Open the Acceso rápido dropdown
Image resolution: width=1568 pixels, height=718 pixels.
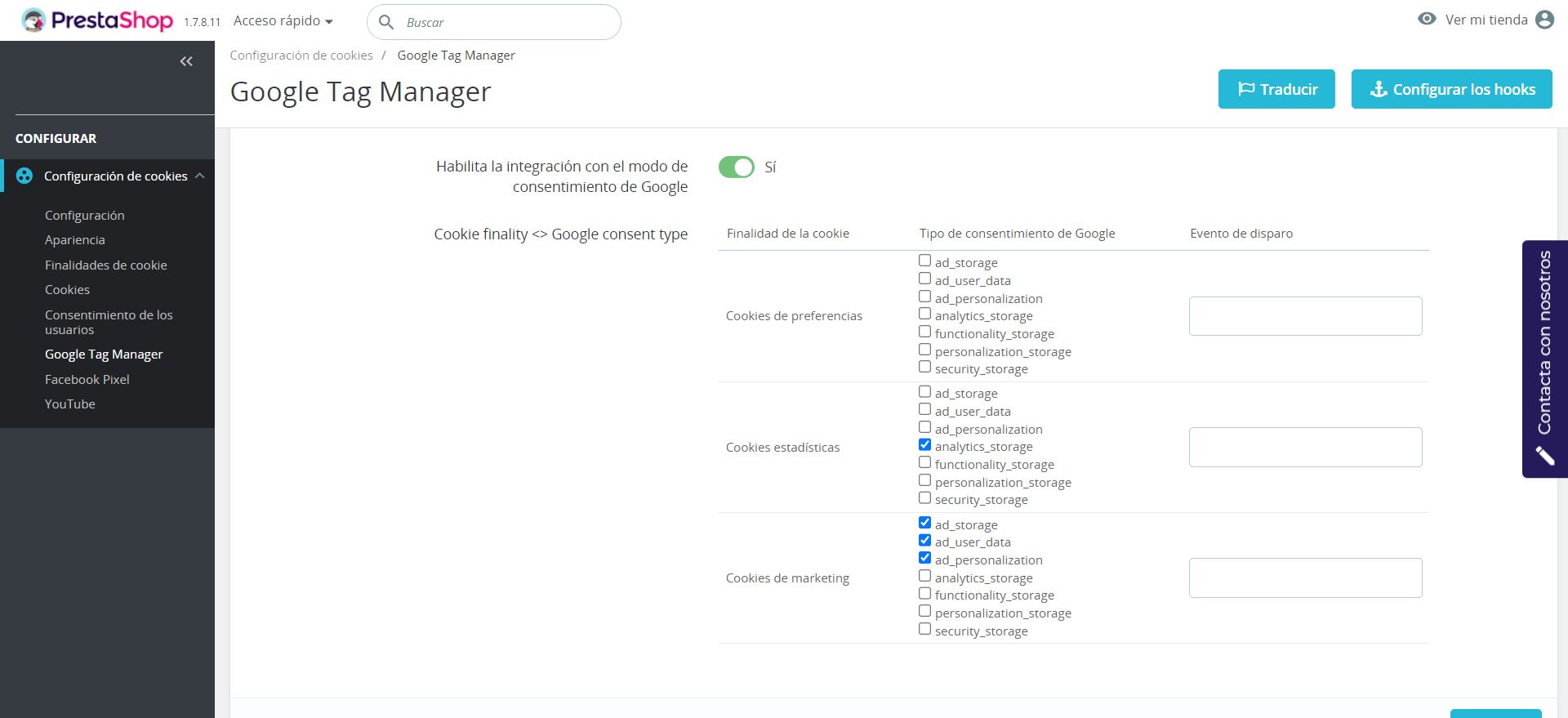click(283, 21)
